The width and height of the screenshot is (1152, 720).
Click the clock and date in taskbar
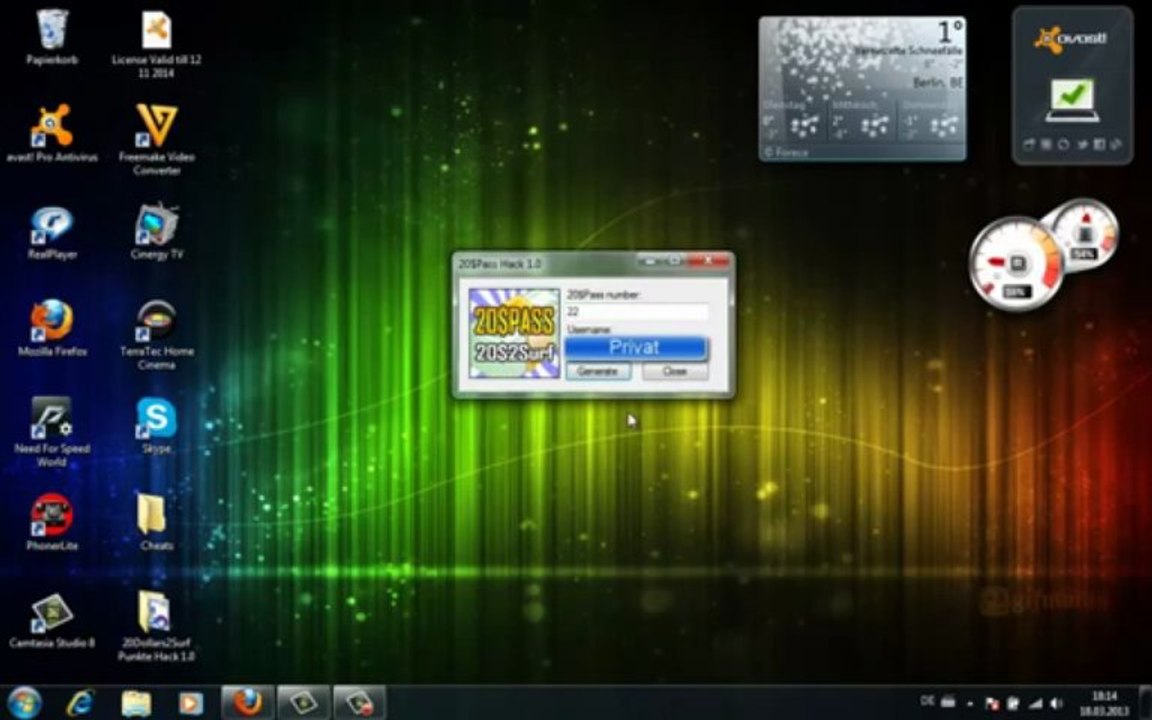click(x=1104, y=703)
